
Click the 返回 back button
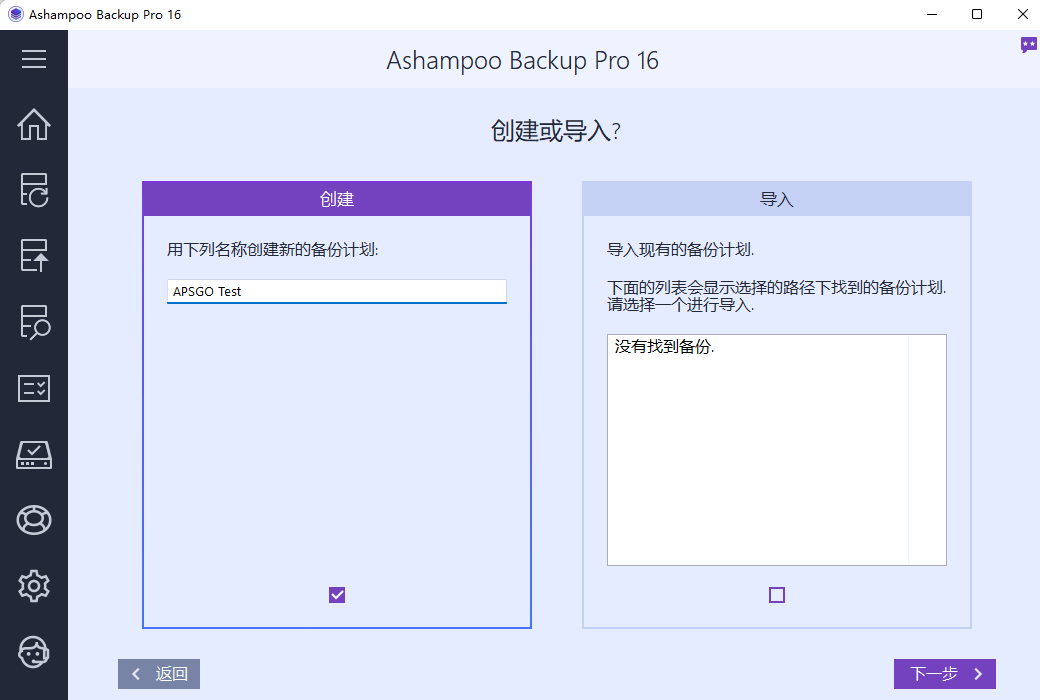(x=159, y=673)
